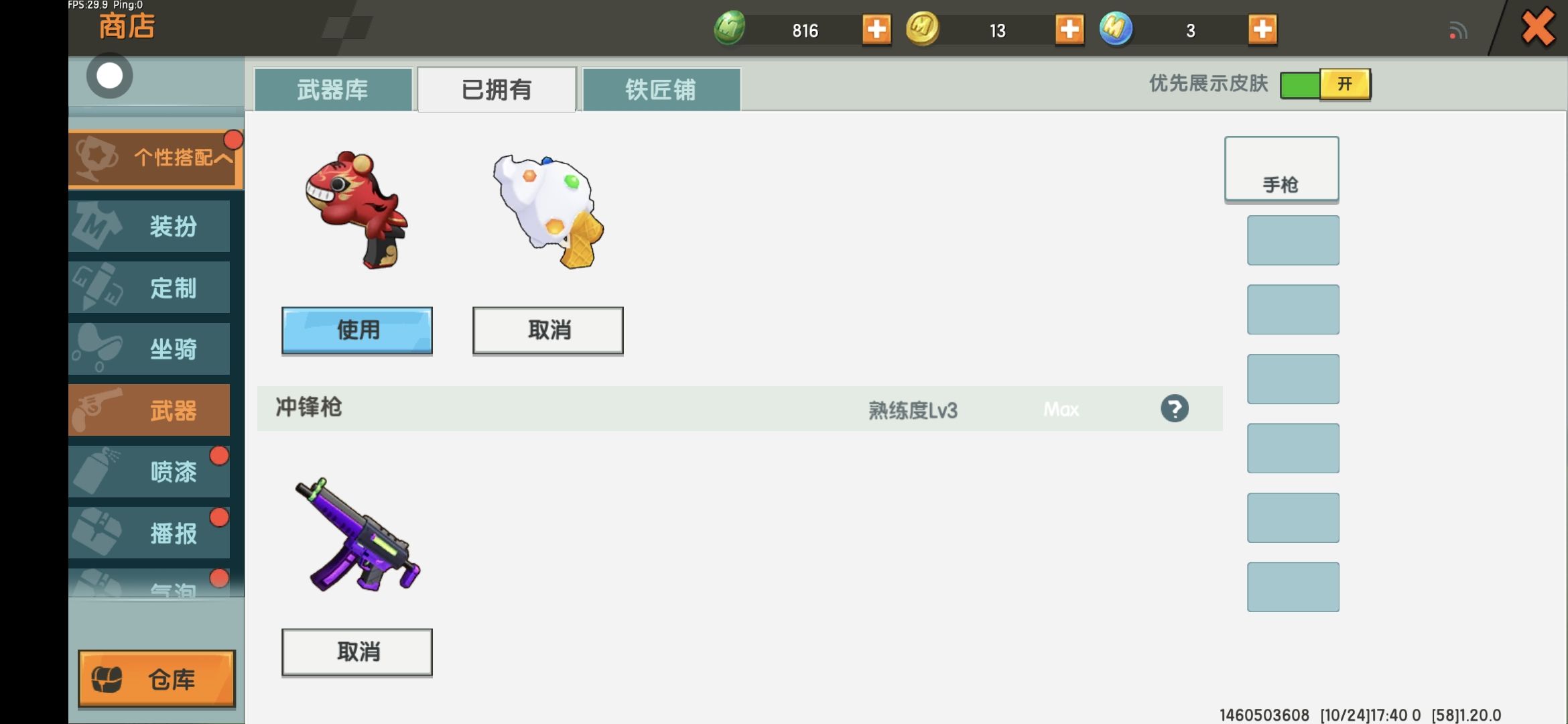Viewport: 1568px width, 724px height.
Task: Switch to the 铁匠铺 tab
Action: (661, 89)
